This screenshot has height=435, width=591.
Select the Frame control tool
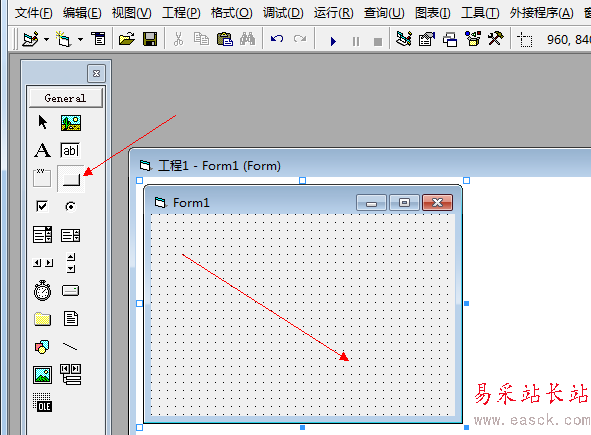tap(42, 178)
